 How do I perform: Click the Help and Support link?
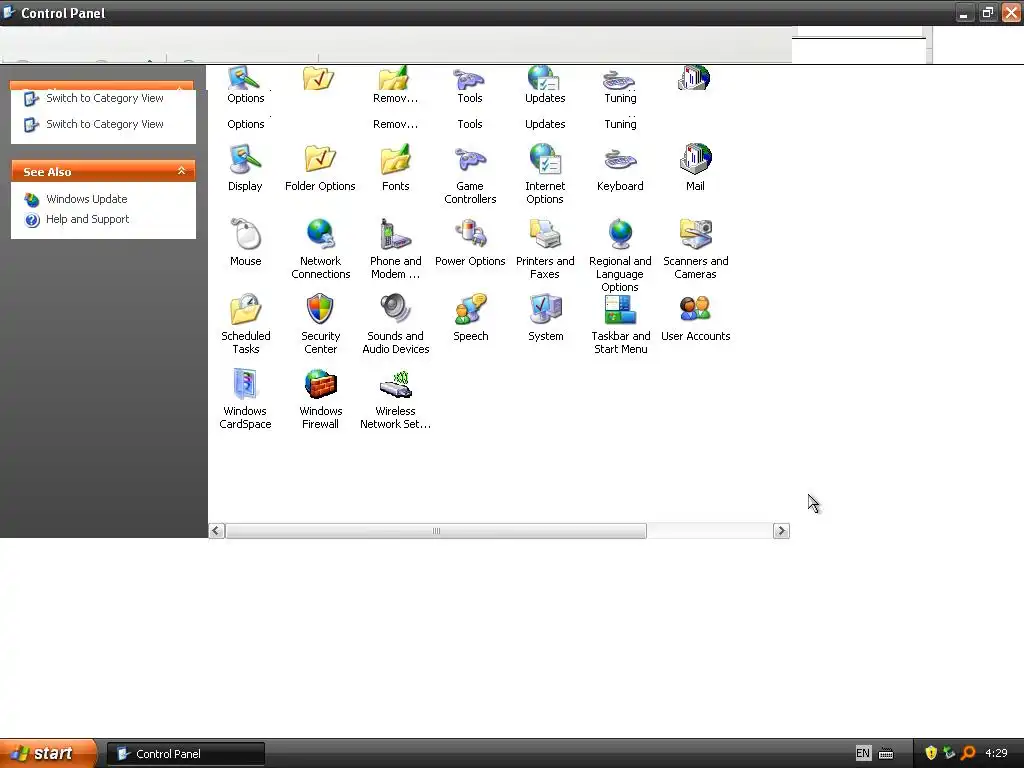pyautogui.click(x=88, y=219)
